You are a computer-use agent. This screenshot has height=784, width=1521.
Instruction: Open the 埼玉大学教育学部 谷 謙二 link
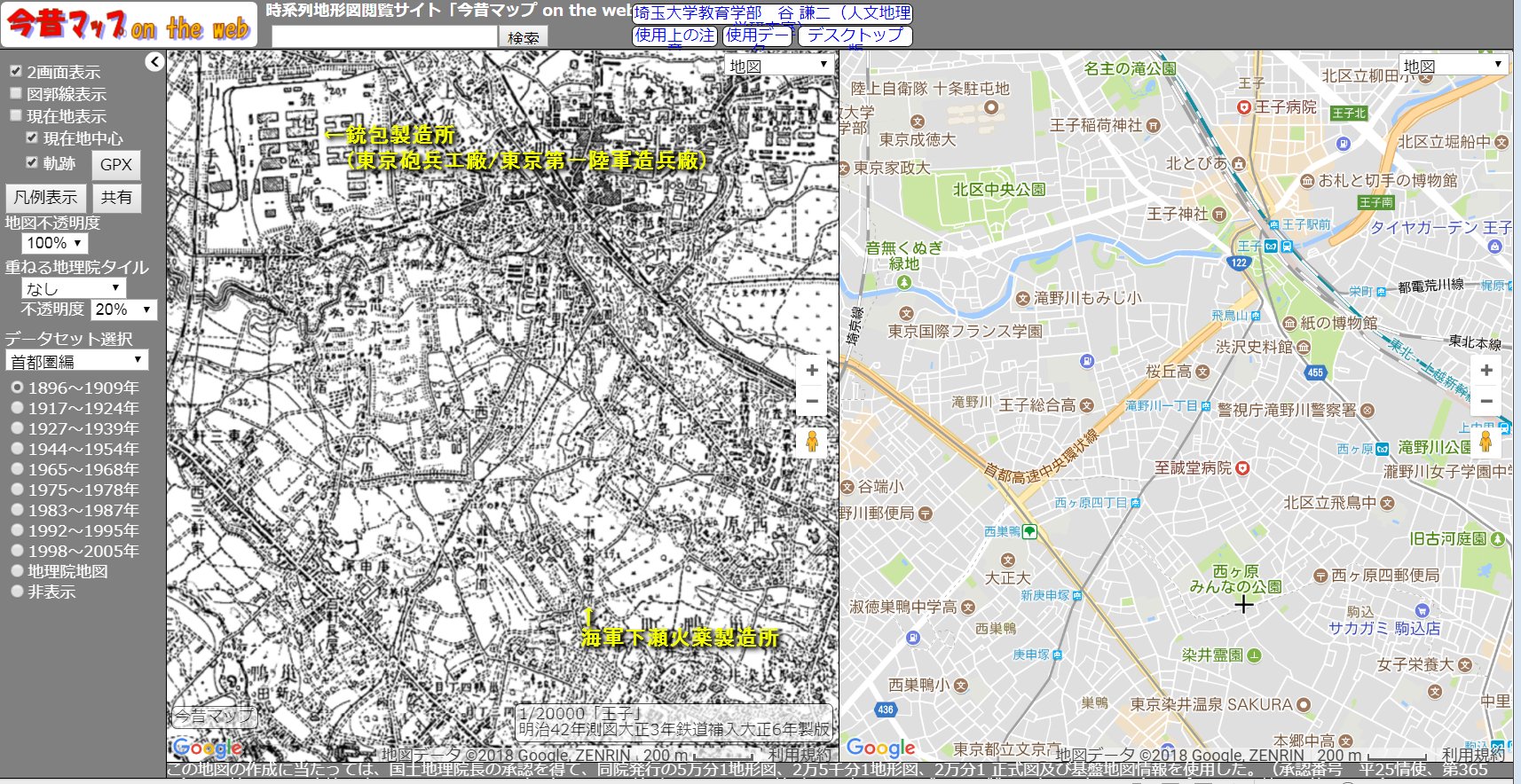(x=772, y=13)
